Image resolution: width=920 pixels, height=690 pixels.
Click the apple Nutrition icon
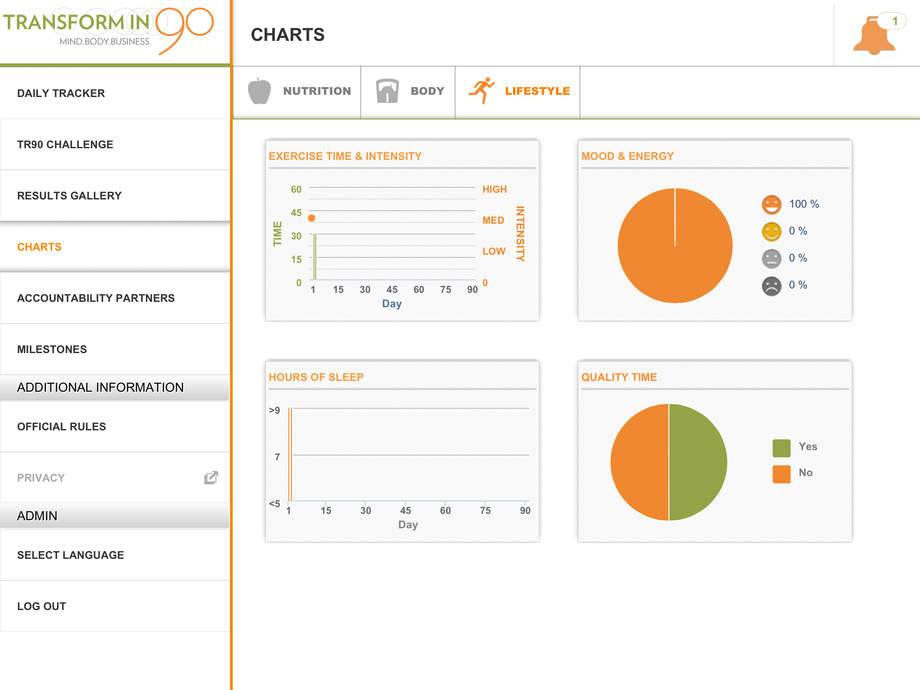[x=259, y=91]
